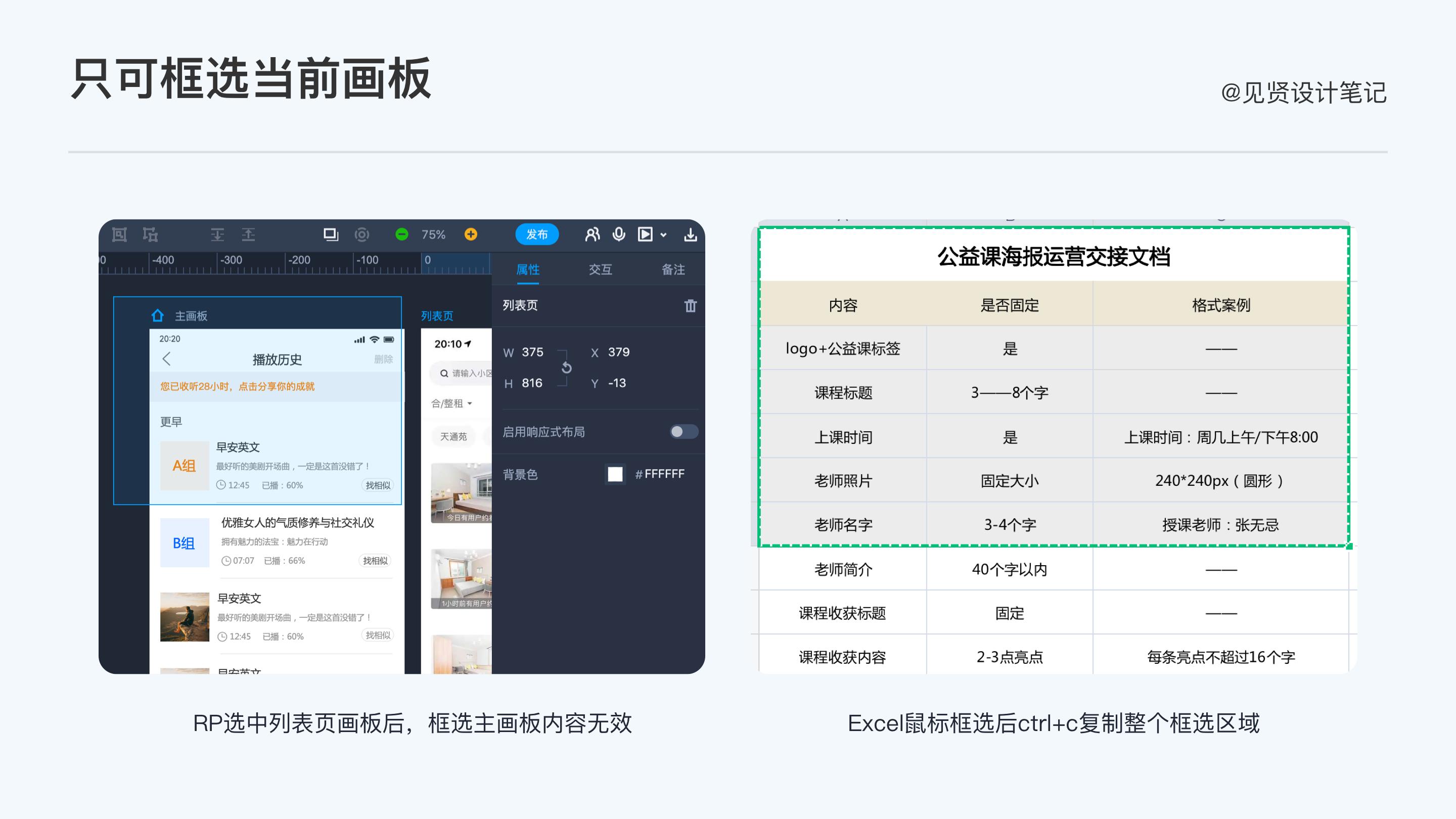This screenshot has height=819, width=1456.
Task: Click the 是否固定 header cell
Action: [1010, 305]
